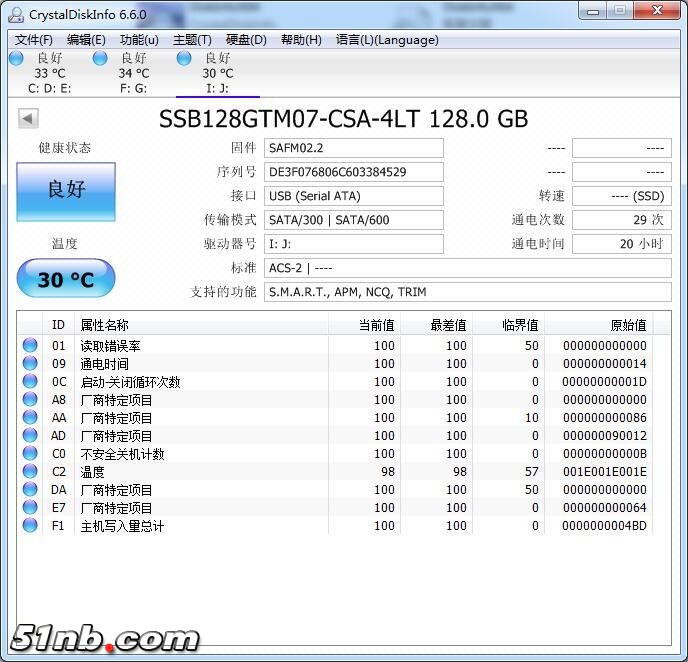Open the 语言(L)(Language) menu
The width and height of the screenshot is (688, 662).
(x=387, y=40)
